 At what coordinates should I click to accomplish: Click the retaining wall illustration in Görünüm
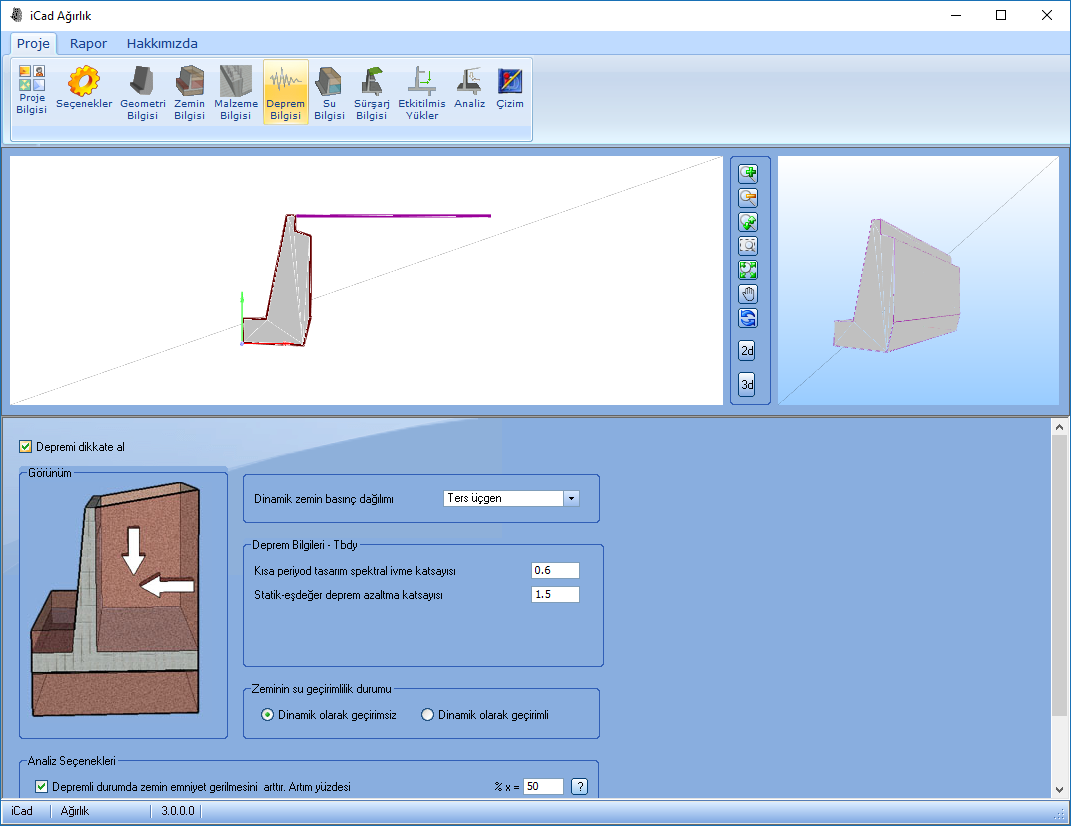[x=115, y=600]
